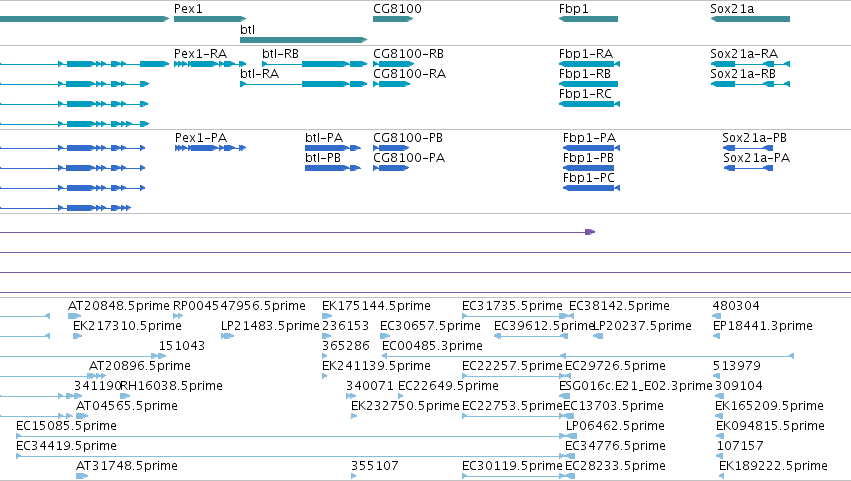
Task: Select the Sox21a-PB protein glyph
Action: [748, 148]
